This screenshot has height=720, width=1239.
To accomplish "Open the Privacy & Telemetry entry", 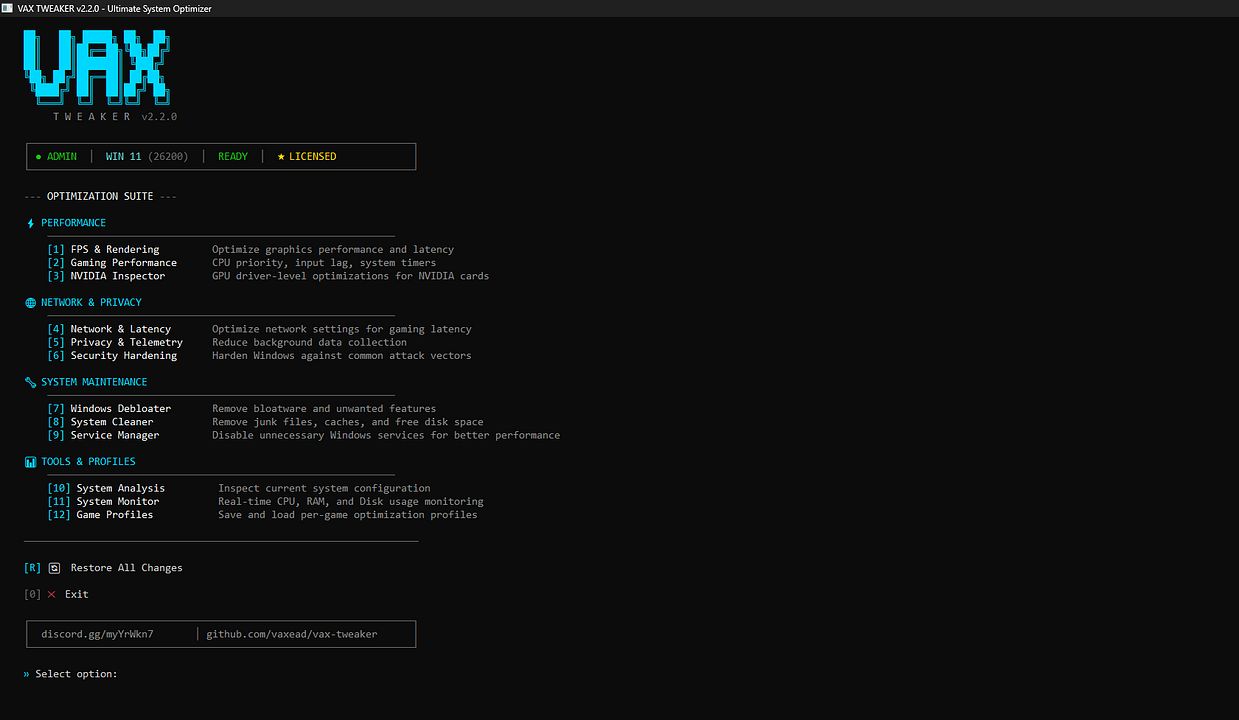I will (126, 342).
